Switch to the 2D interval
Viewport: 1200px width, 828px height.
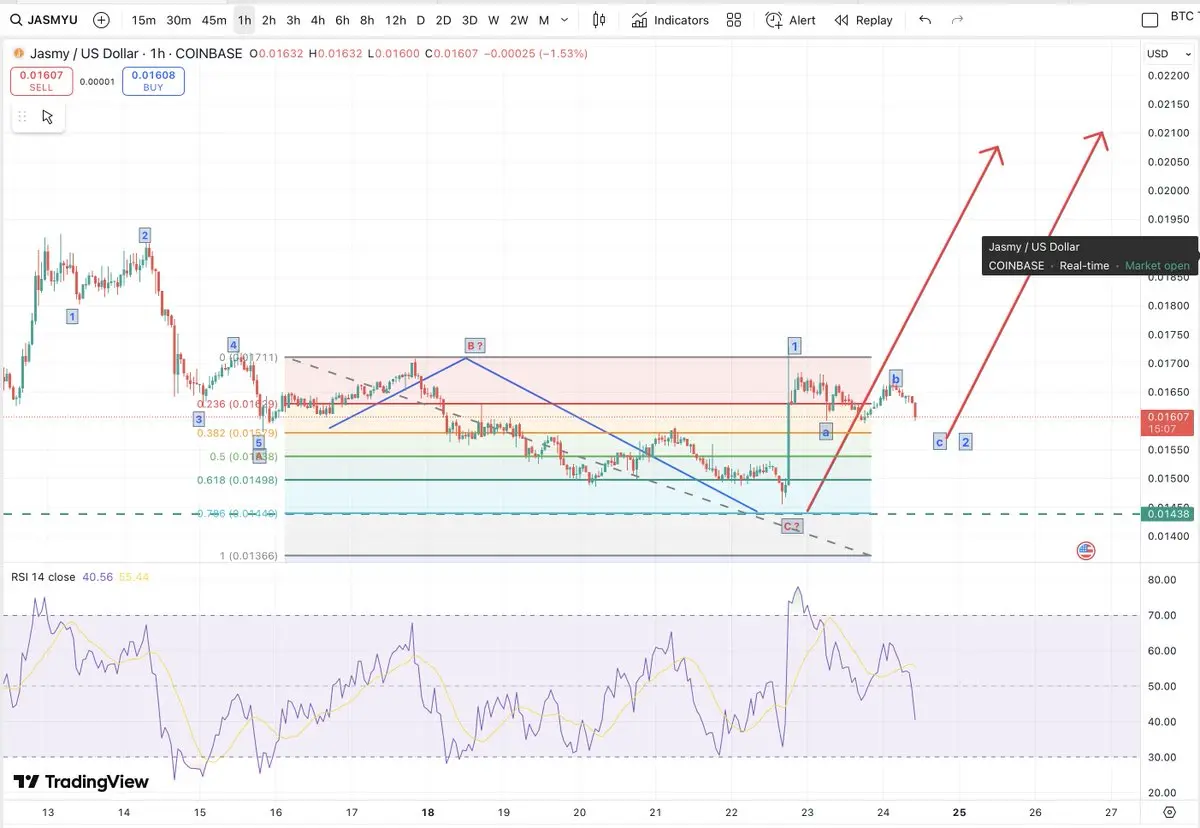(x=443, y=20)
